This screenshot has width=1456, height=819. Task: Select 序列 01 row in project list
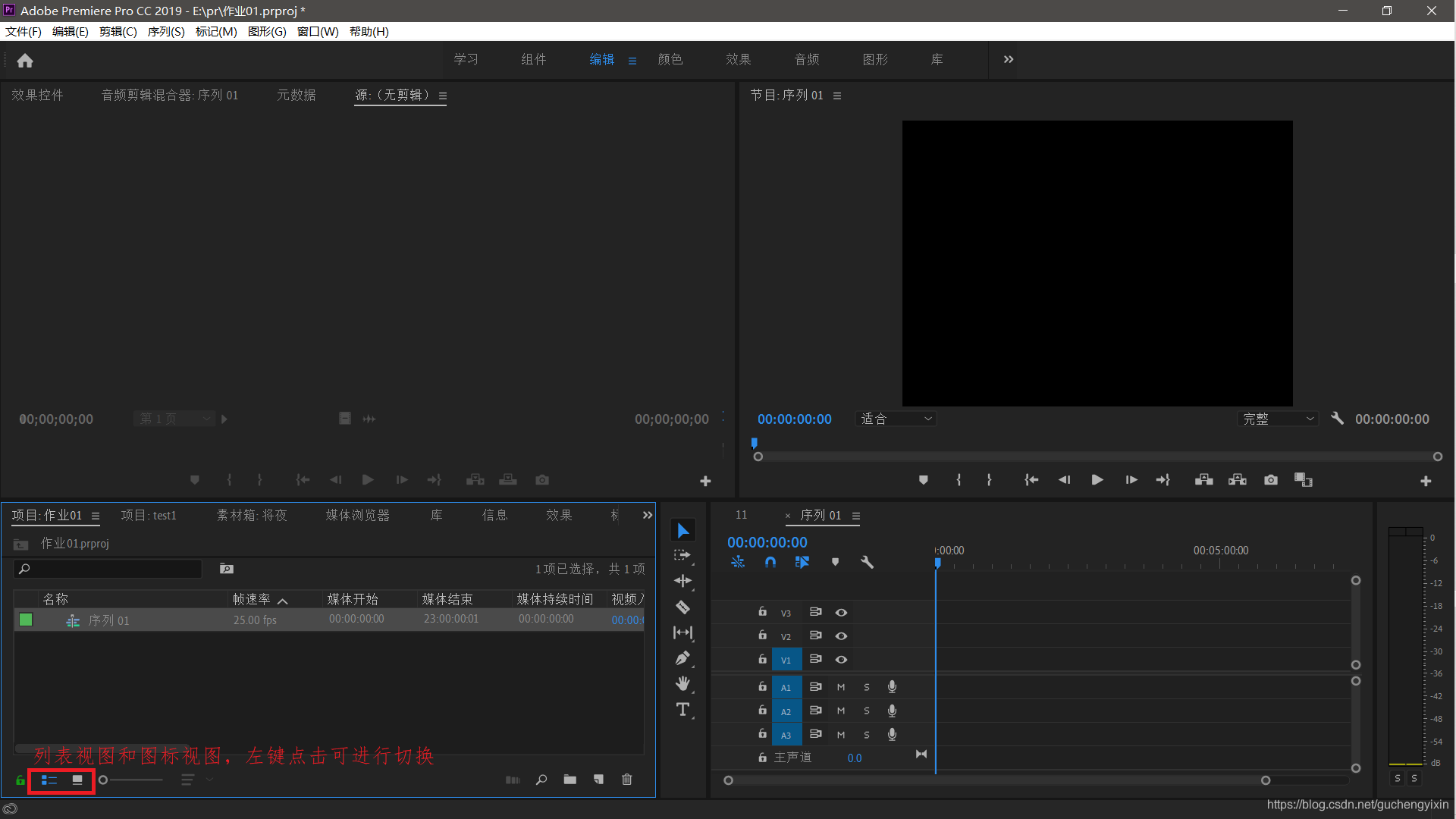pos(328,620)
